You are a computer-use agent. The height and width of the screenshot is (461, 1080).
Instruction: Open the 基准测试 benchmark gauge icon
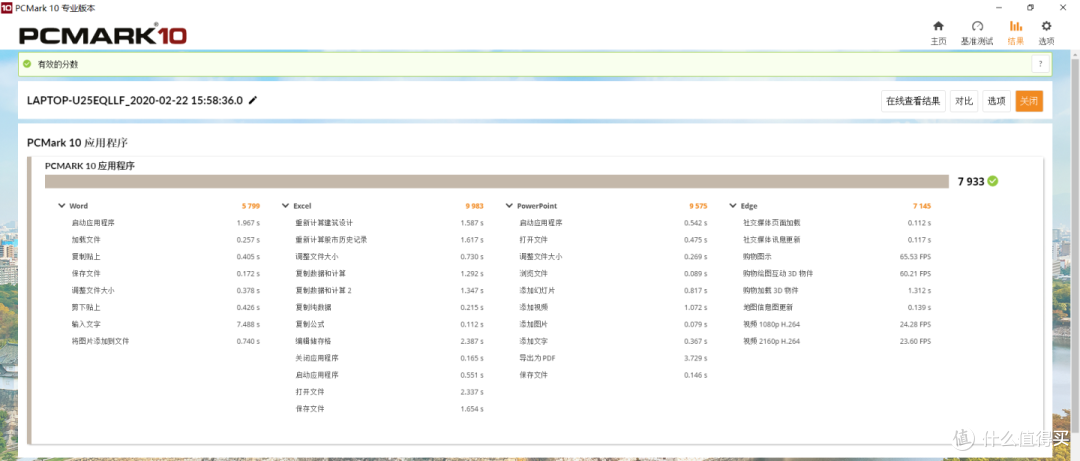click(x=977, y=26)
